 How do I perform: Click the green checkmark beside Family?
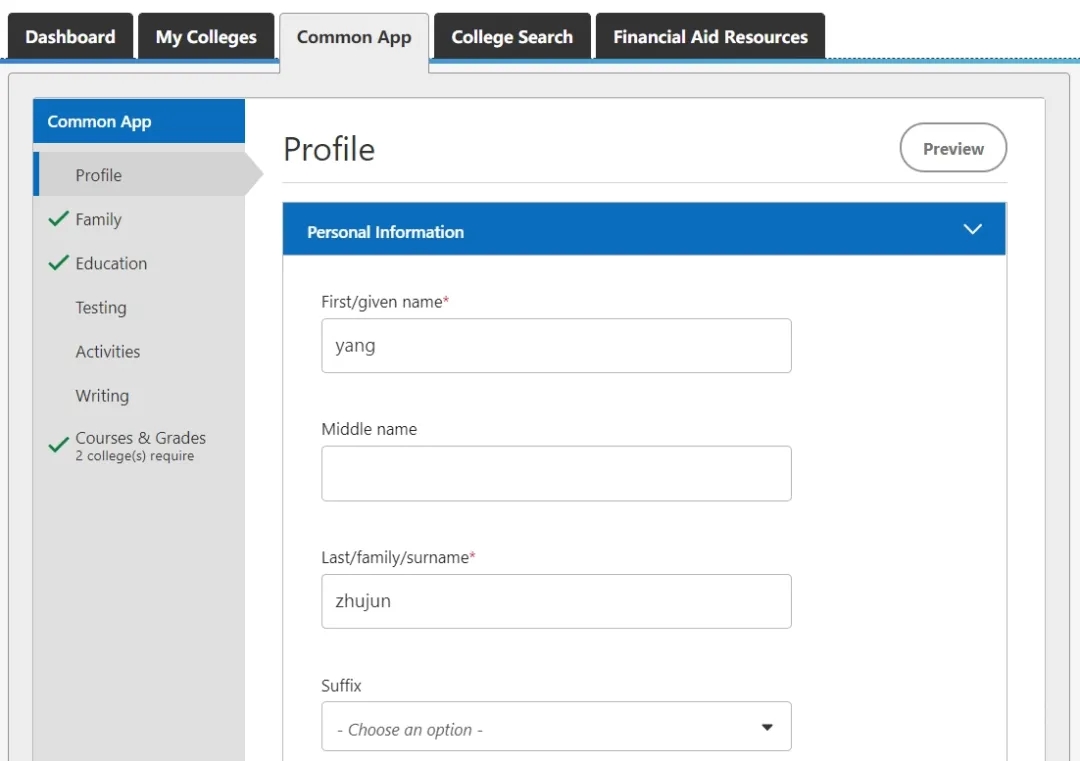pyautogui.click(x=58, y=219)
